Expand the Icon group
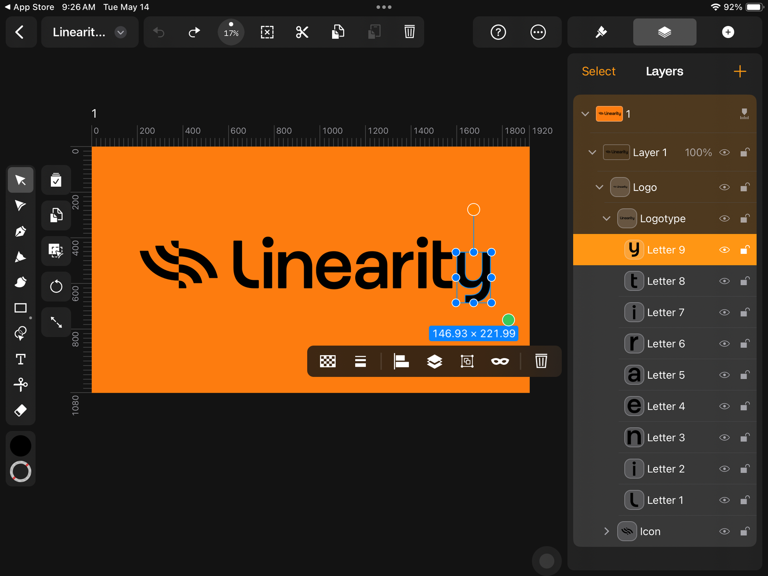The width and height of the screenshot is (768, 576). point(606,531)
